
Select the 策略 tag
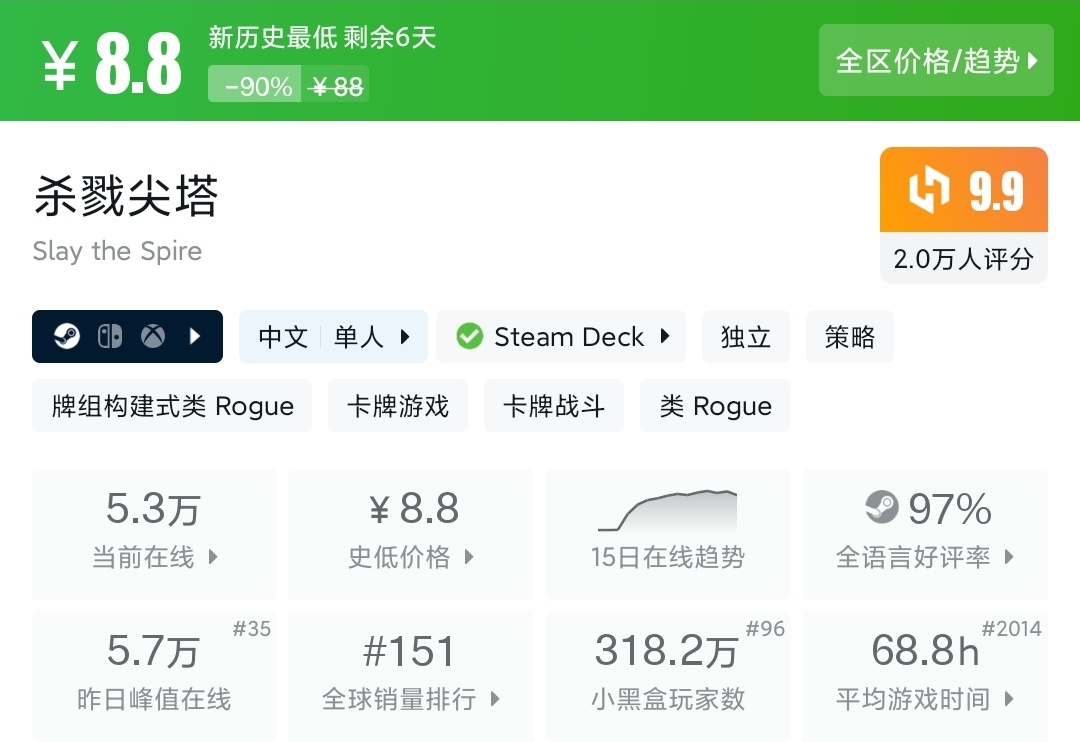click(849, 337)
